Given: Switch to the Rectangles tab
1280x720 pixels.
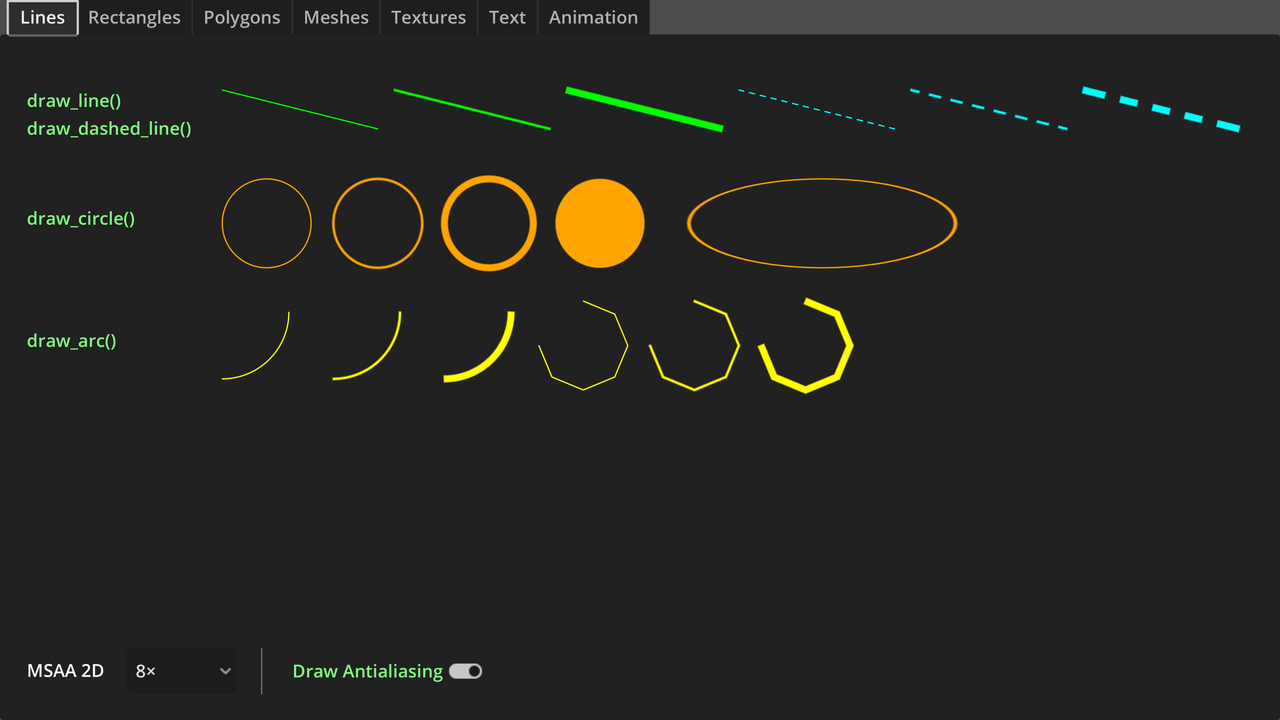Looking at the screenshot, I should pyautogui.click(x=134, y=17).
